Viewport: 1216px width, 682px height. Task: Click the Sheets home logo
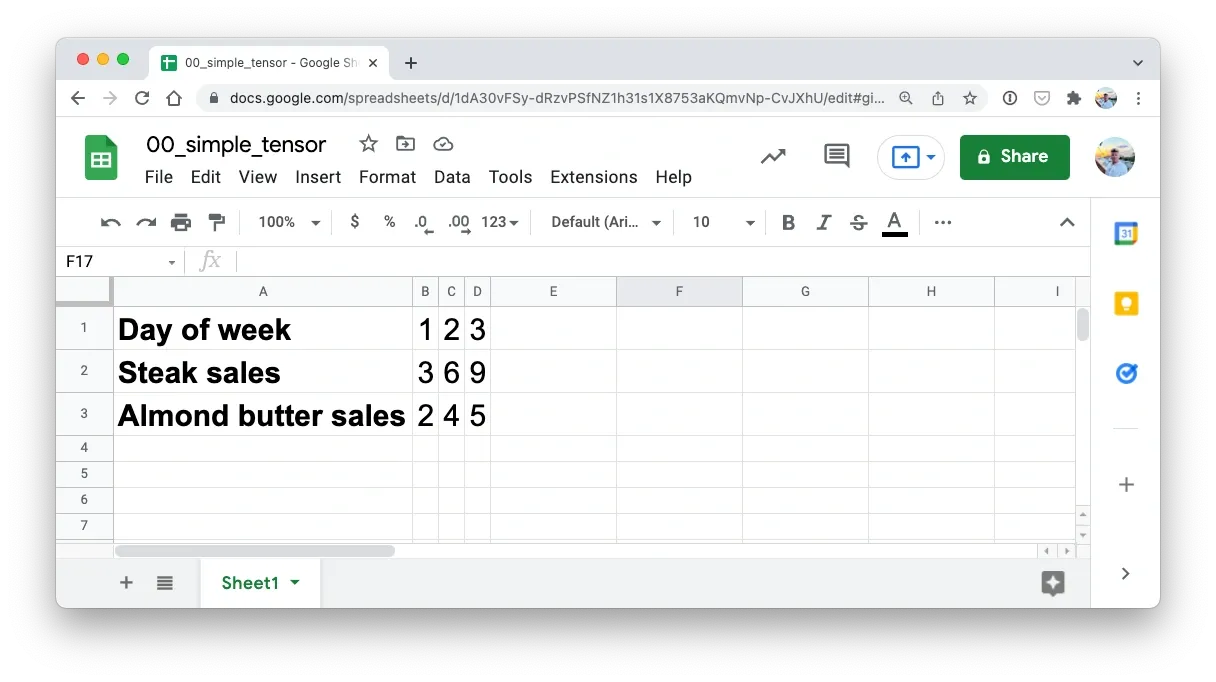101,158
